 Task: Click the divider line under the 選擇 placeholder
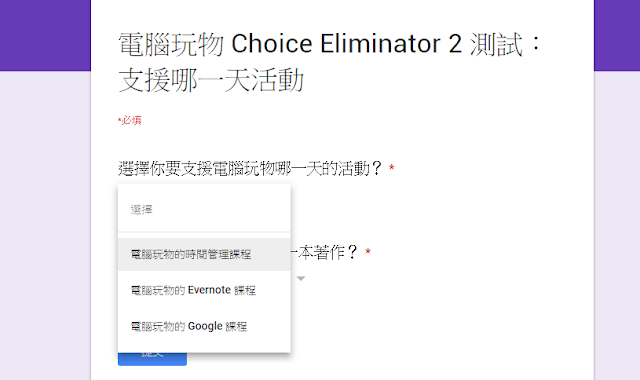[204, 232]
